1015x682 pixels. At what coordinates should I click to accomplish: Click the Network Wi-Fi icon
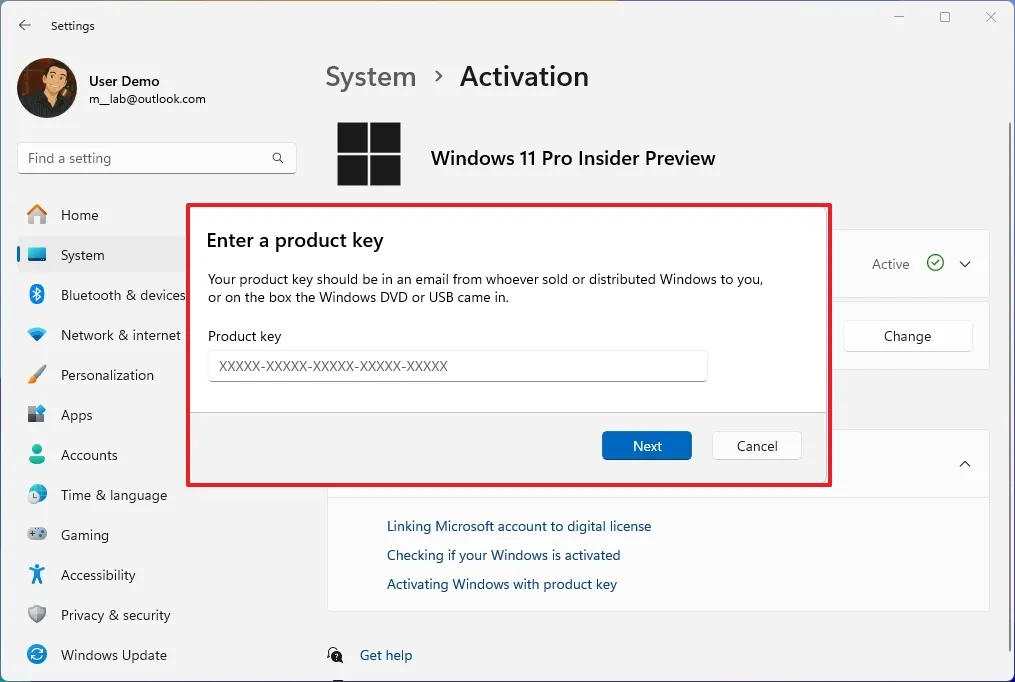37,335
